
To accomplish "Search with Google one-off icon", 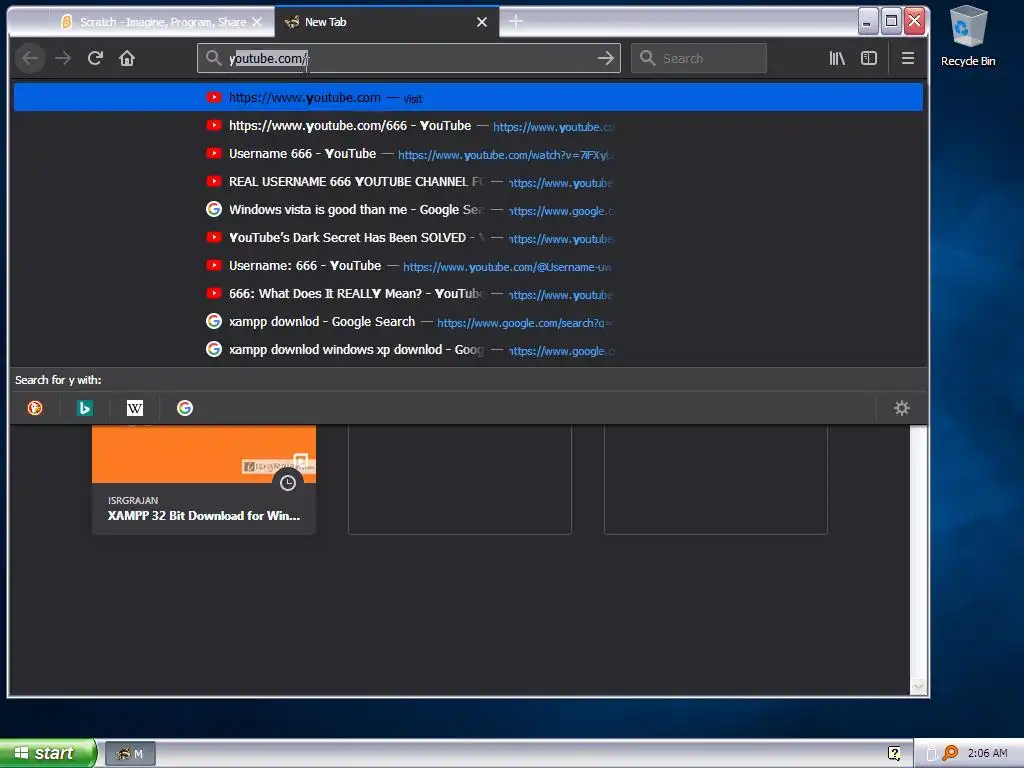I will (x=185, y=408).
